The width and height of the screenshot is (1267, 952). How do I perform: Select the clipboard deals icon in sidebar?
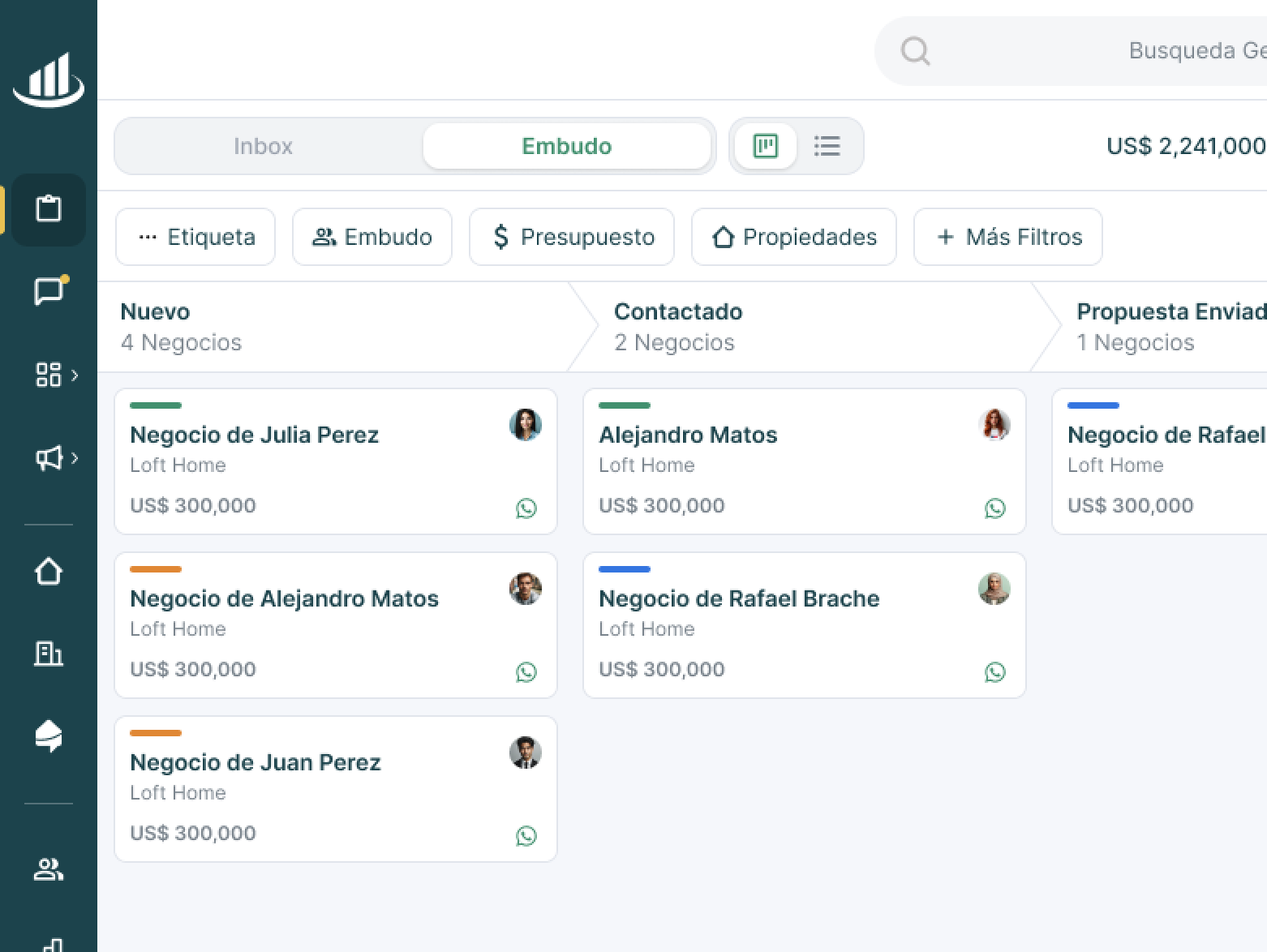(49, 209)
